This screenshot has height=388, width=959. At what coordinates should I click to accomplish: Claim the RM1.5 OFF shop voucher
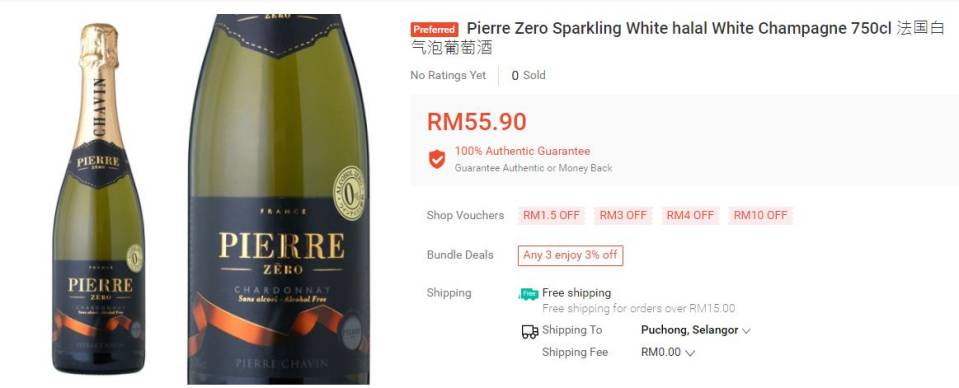click(551, 215)
